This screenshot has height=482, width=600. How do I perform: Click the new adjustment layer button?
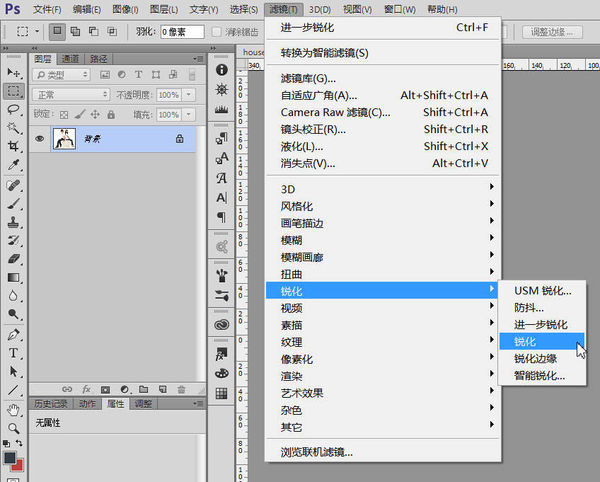pyautogui.click(x=124, y=389)
